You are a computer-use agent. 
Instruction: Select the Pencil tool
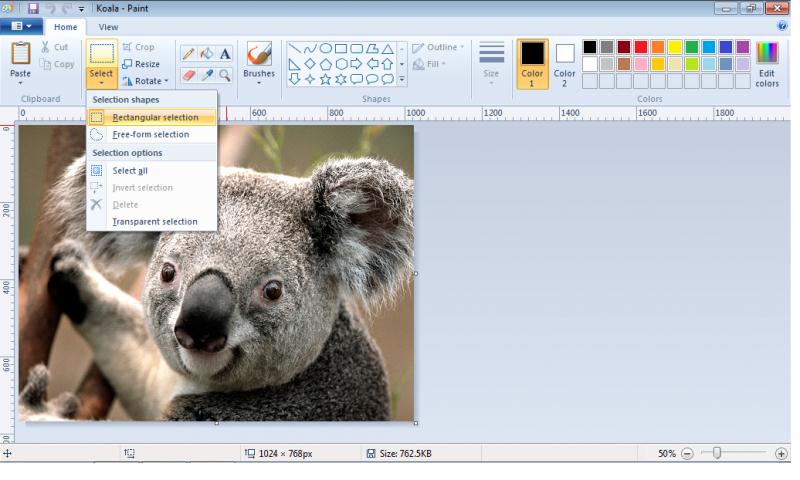tap(188, 54)
